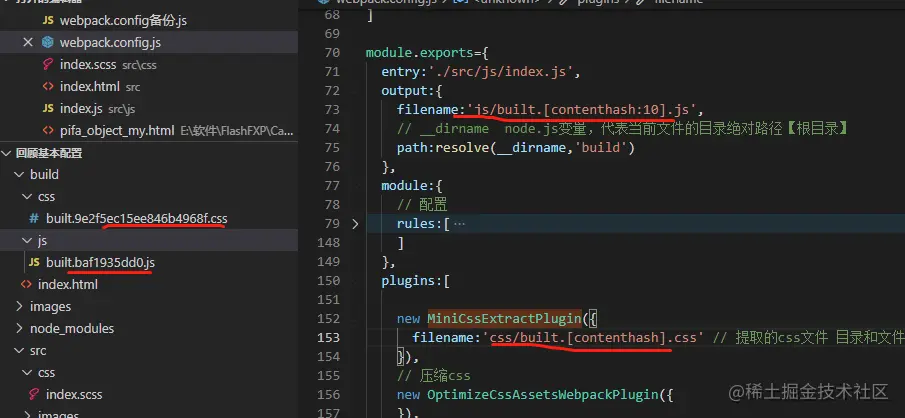Click MiniCssExtractPlugin on line 152
905x418 pixels.
tap(504, 318)
